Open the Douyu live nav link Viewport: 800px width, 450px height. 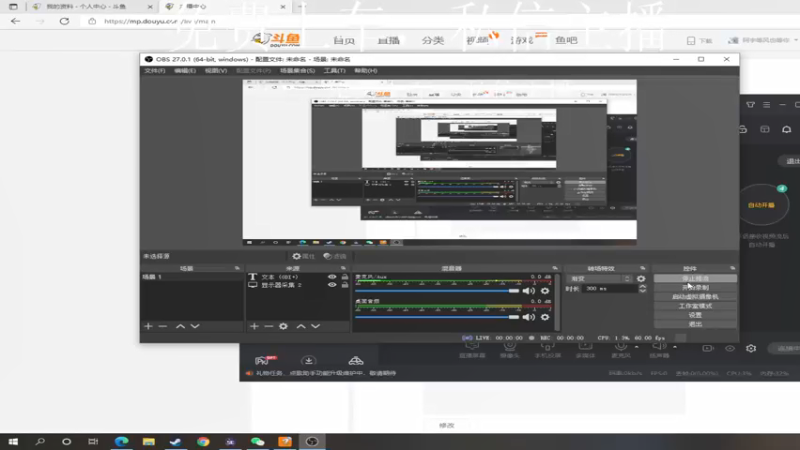(x=388, y=40)
